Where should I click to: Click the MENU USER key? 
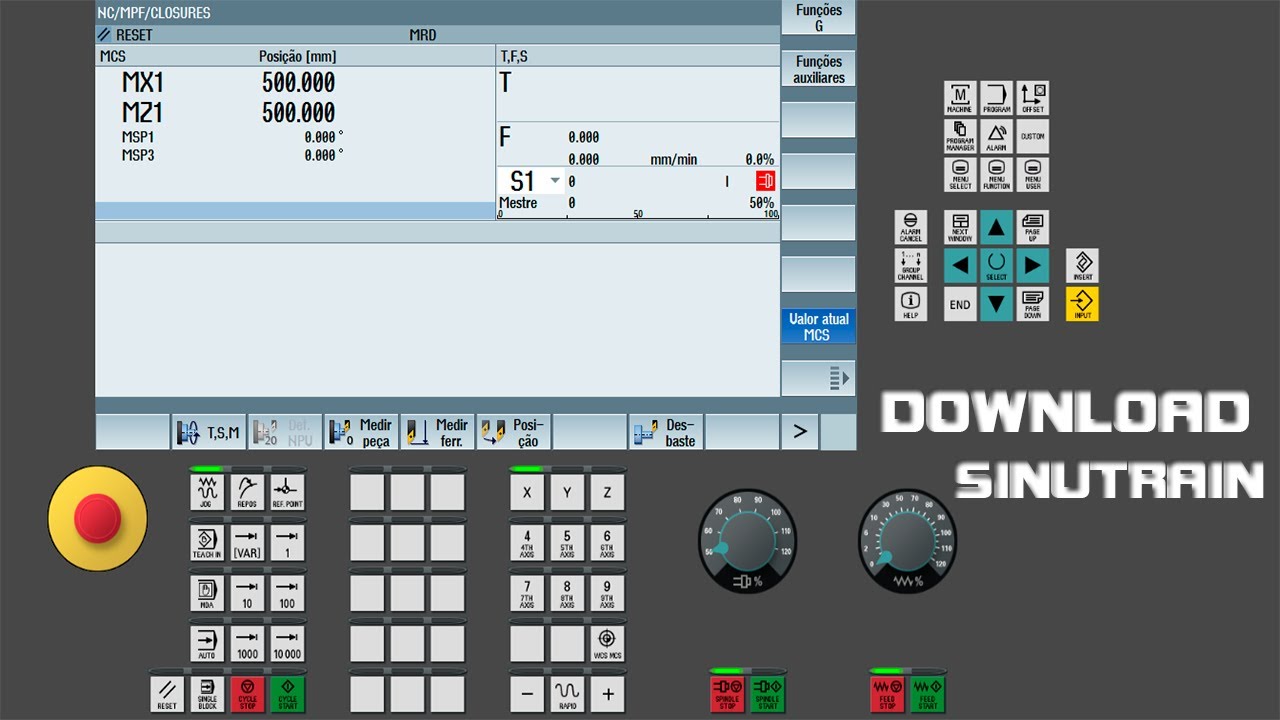coord(1033,174)
